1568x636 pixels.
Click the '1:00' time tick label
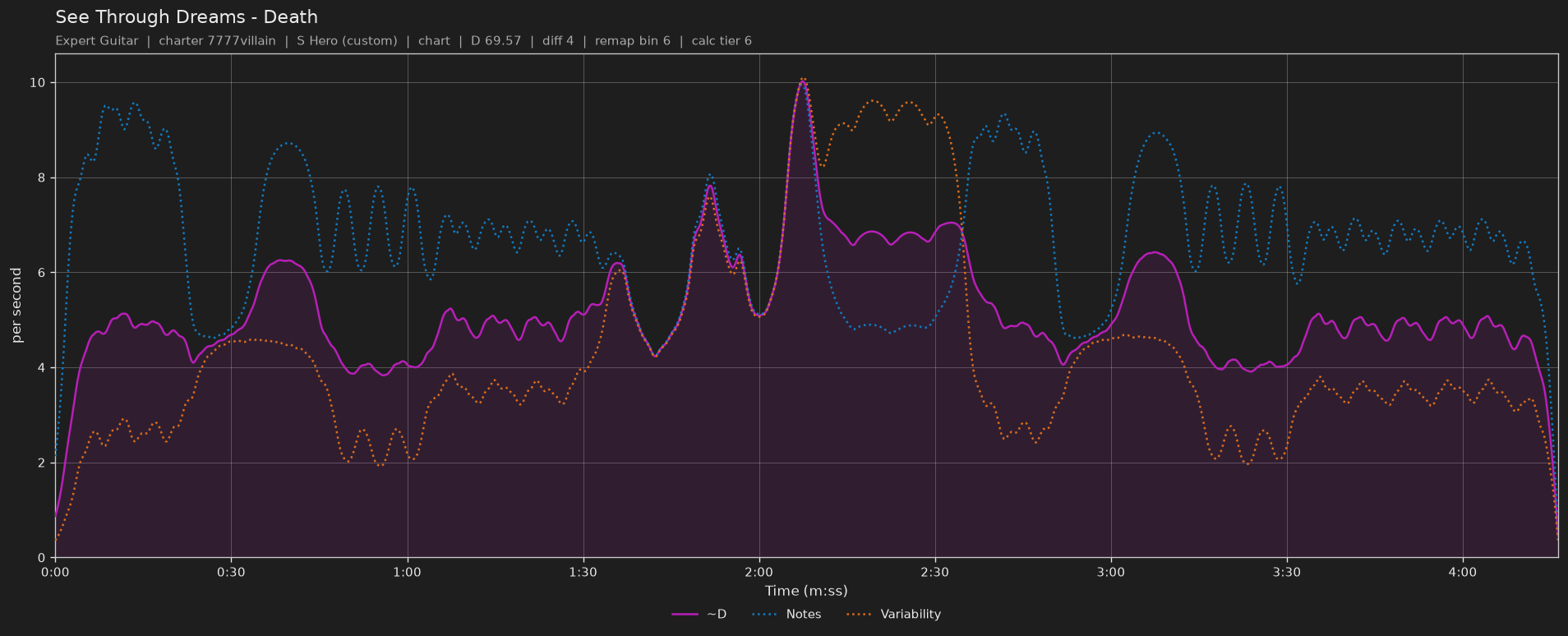[407, 572]
